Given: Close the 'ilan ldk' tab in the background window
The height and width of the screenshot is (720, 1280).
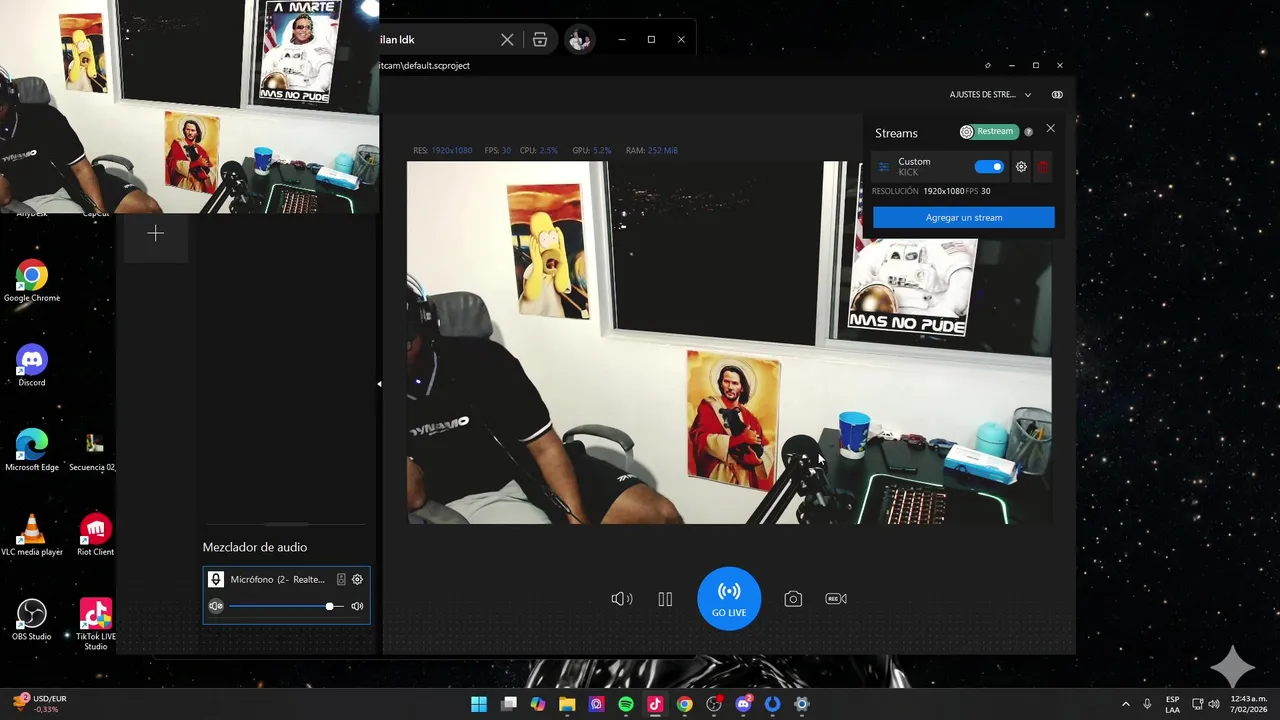Looking at the screenshot, I should 507,40.
